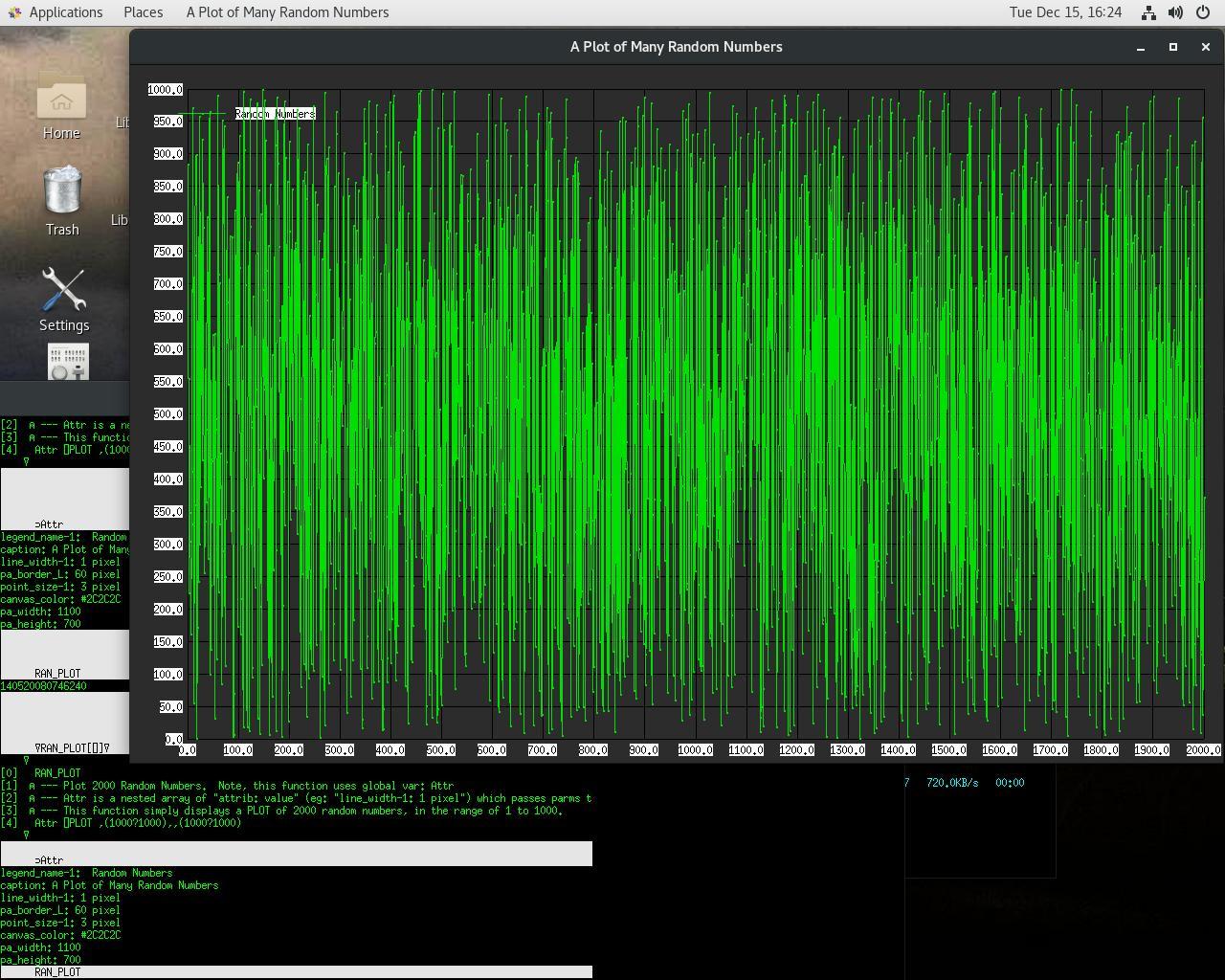Click terminal line 'legend_name-1: Random Numbers'
The height and width of the screenshot is (980, 1225).
point(86,873)
